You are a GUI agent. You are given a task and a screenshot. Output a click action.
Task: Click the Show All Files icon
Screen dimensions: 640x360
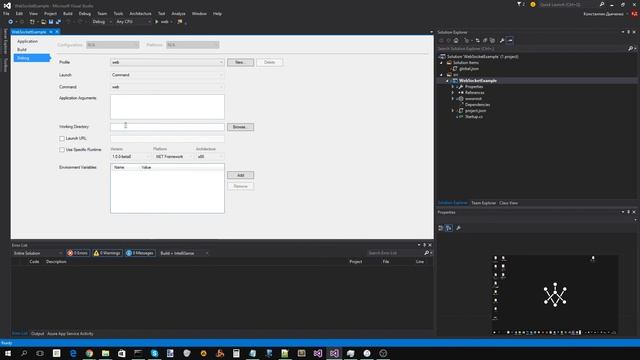pos(492,40)
